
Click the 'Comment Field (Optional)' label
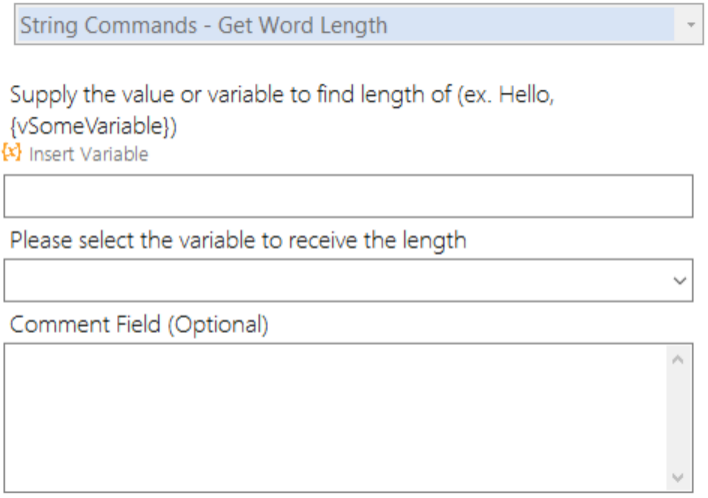[x=139, y=324]
